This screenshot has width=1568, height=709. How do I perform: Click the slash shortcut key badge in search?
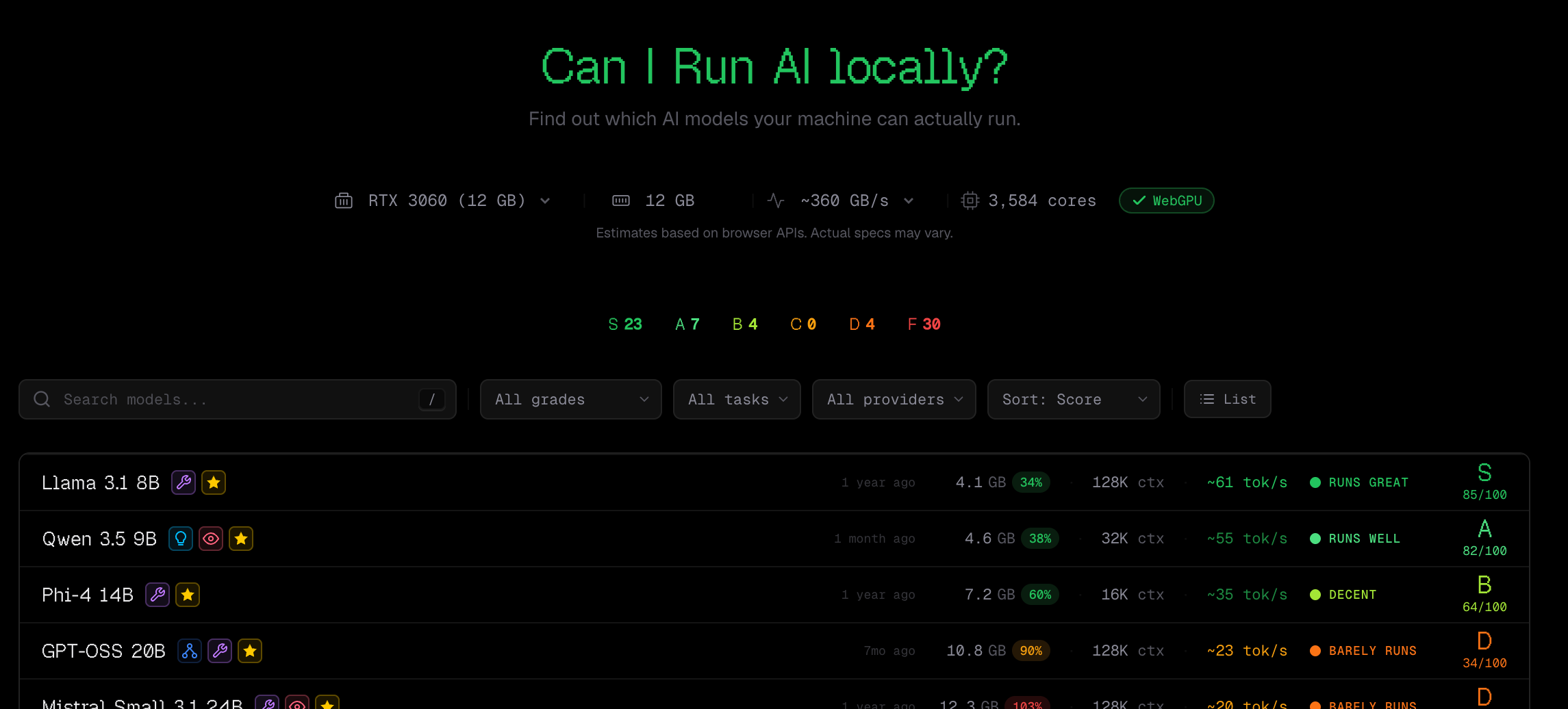pos(432,399)
